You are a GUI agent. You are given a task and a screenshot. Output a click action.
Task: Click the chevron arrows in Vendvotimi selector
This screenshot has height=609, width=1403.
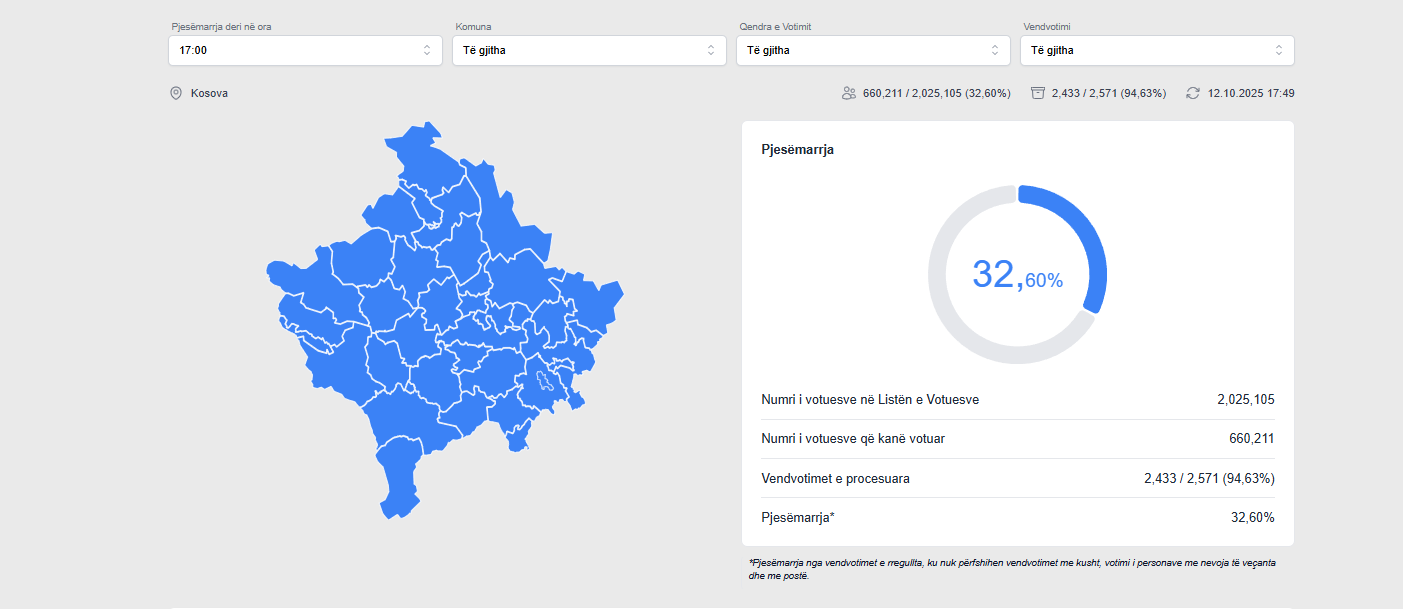(1278, 50)
